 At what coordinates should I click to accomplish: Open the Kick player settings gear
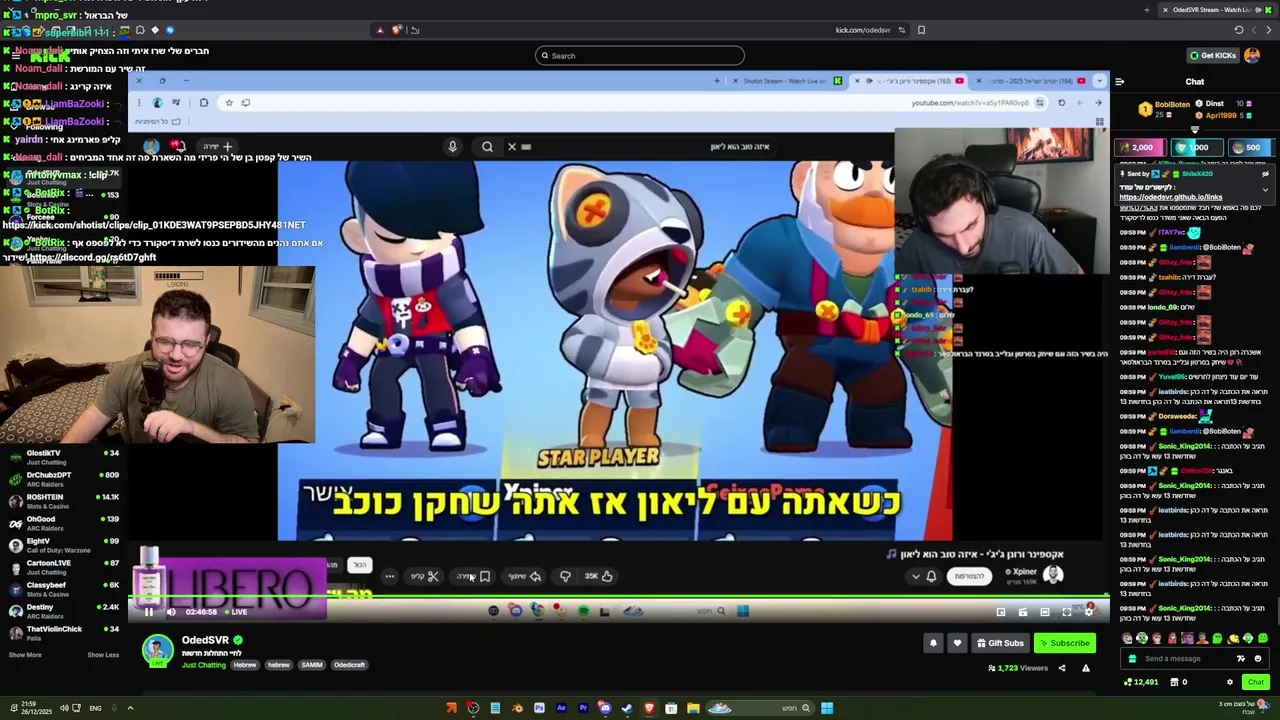pyautogui.click(x=1089, y=612)
